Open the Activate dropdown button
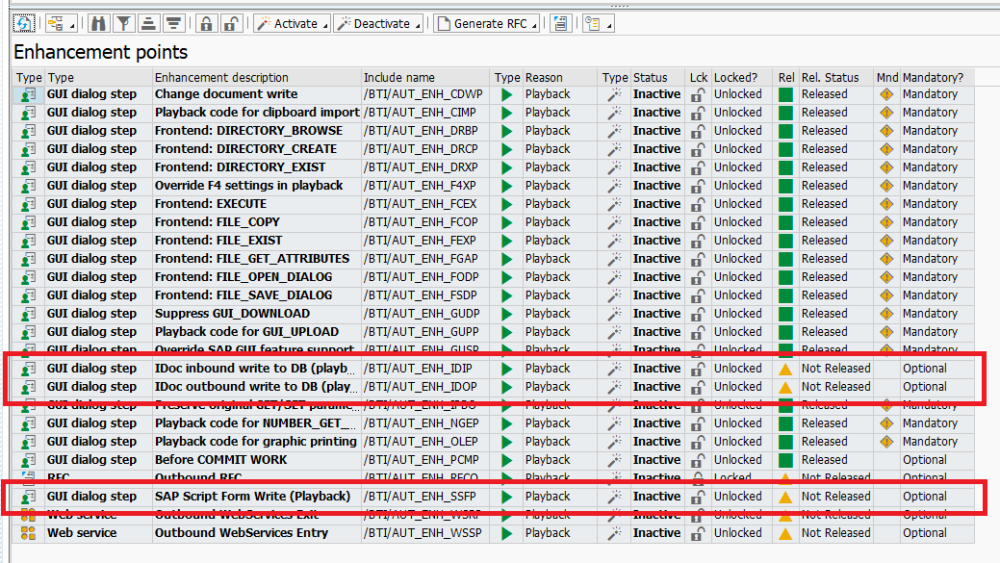Screen dimensions: 1000x563 pyautogui.click(x=291, y=24)
